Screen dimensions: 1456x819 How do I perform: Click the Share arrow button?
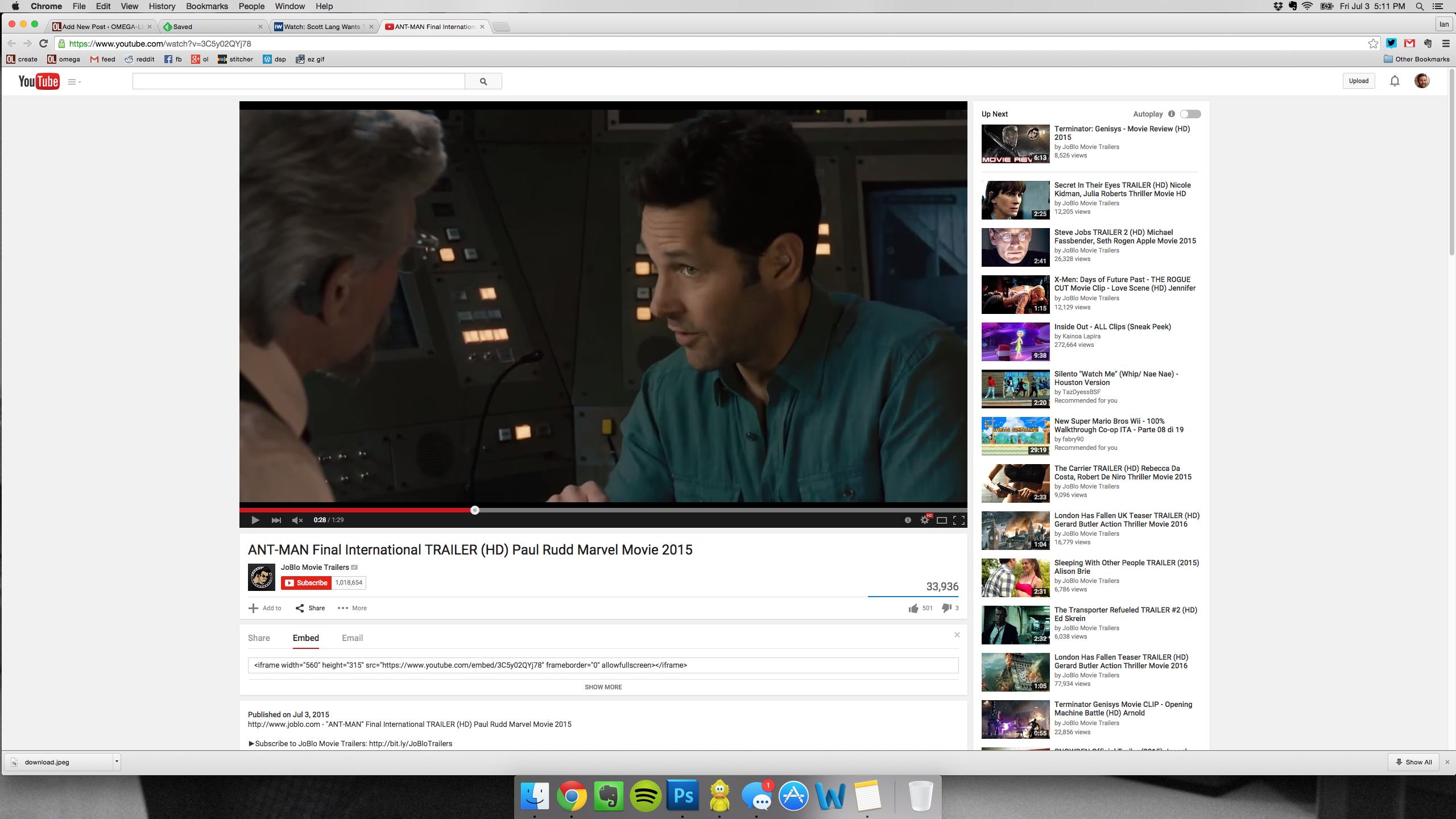[310, 608]
